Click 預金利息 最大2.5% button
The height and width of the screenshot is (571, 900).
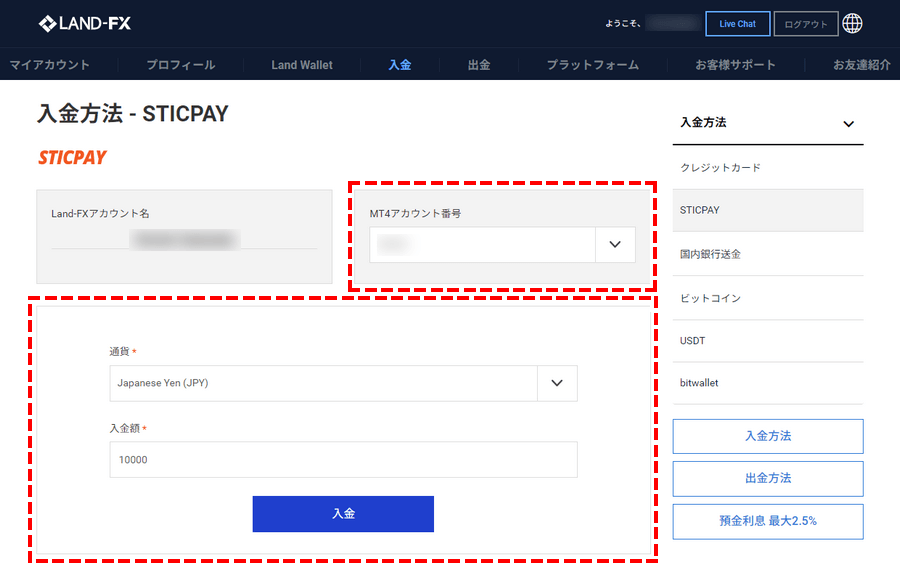point(768,521)
